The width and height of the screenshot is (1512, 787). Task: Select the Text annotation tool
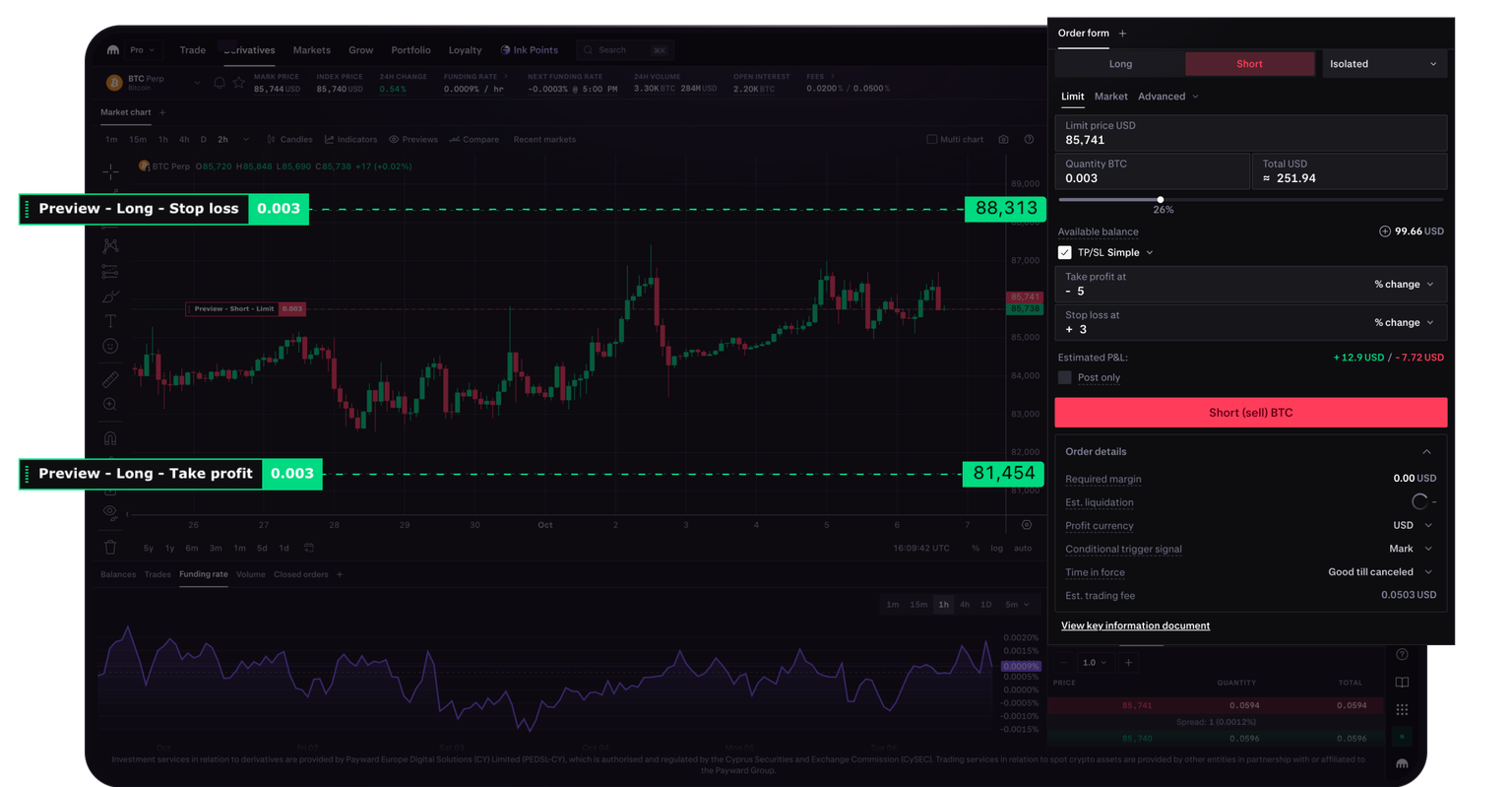[110, 321]
